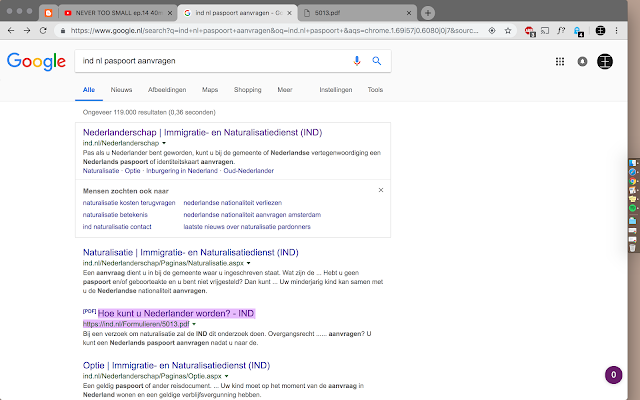Screen dimensions: 640x400
Task: Close the NEVER TOO SMALL tab
Action: 170,13
